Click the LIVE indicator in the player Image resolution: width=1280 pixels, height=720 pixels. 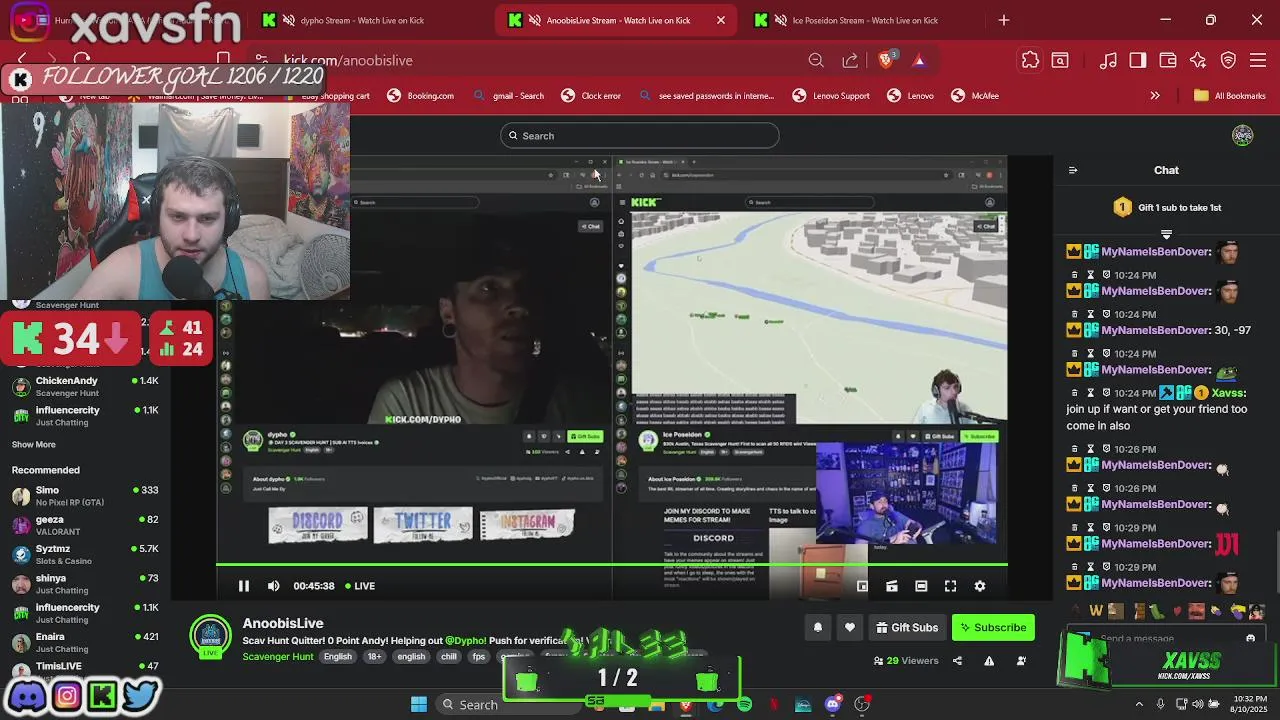tap(360, 586)
